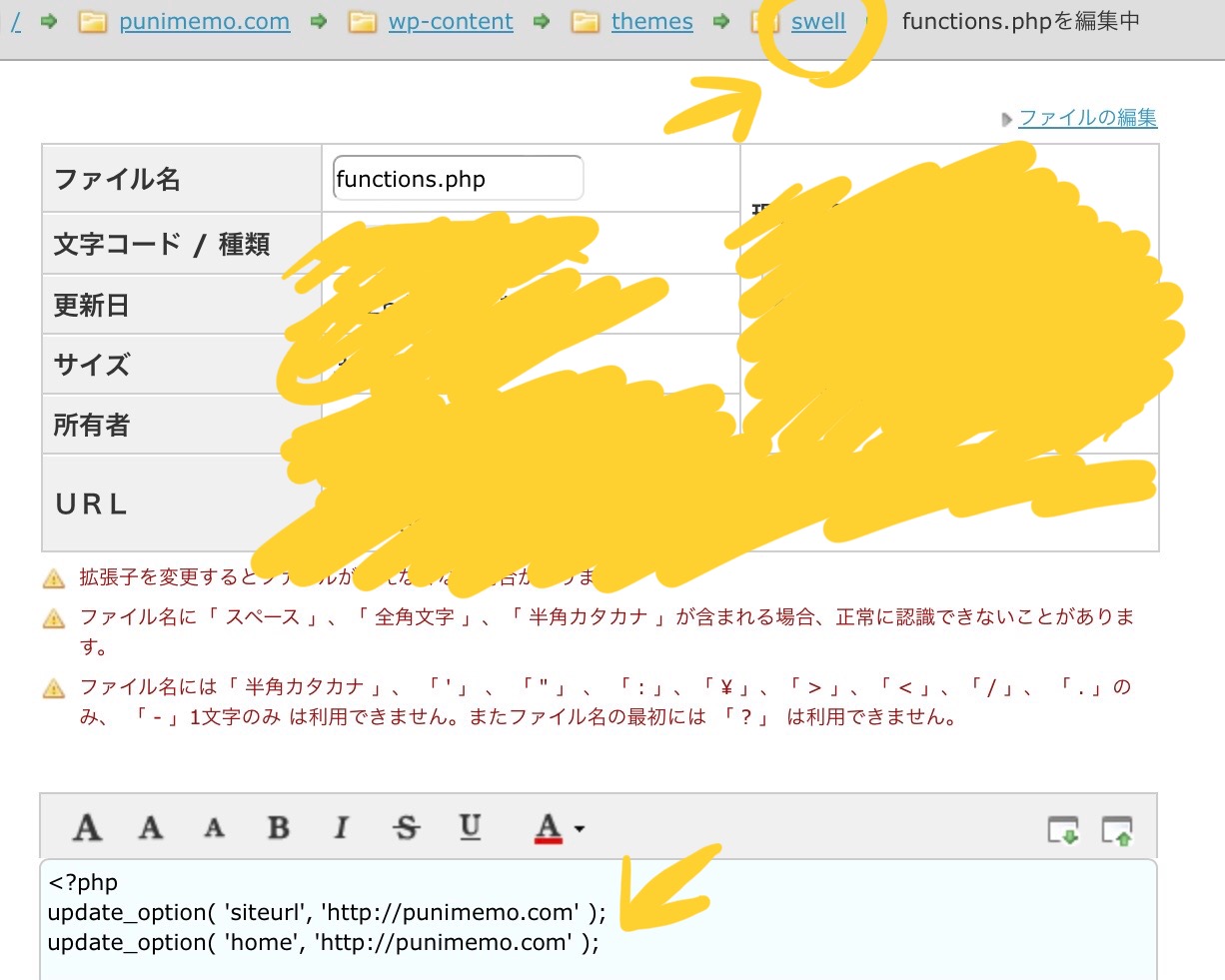Click the functions.php file name field
Screen dimensions: 1225x980
[x=458, y=179]
